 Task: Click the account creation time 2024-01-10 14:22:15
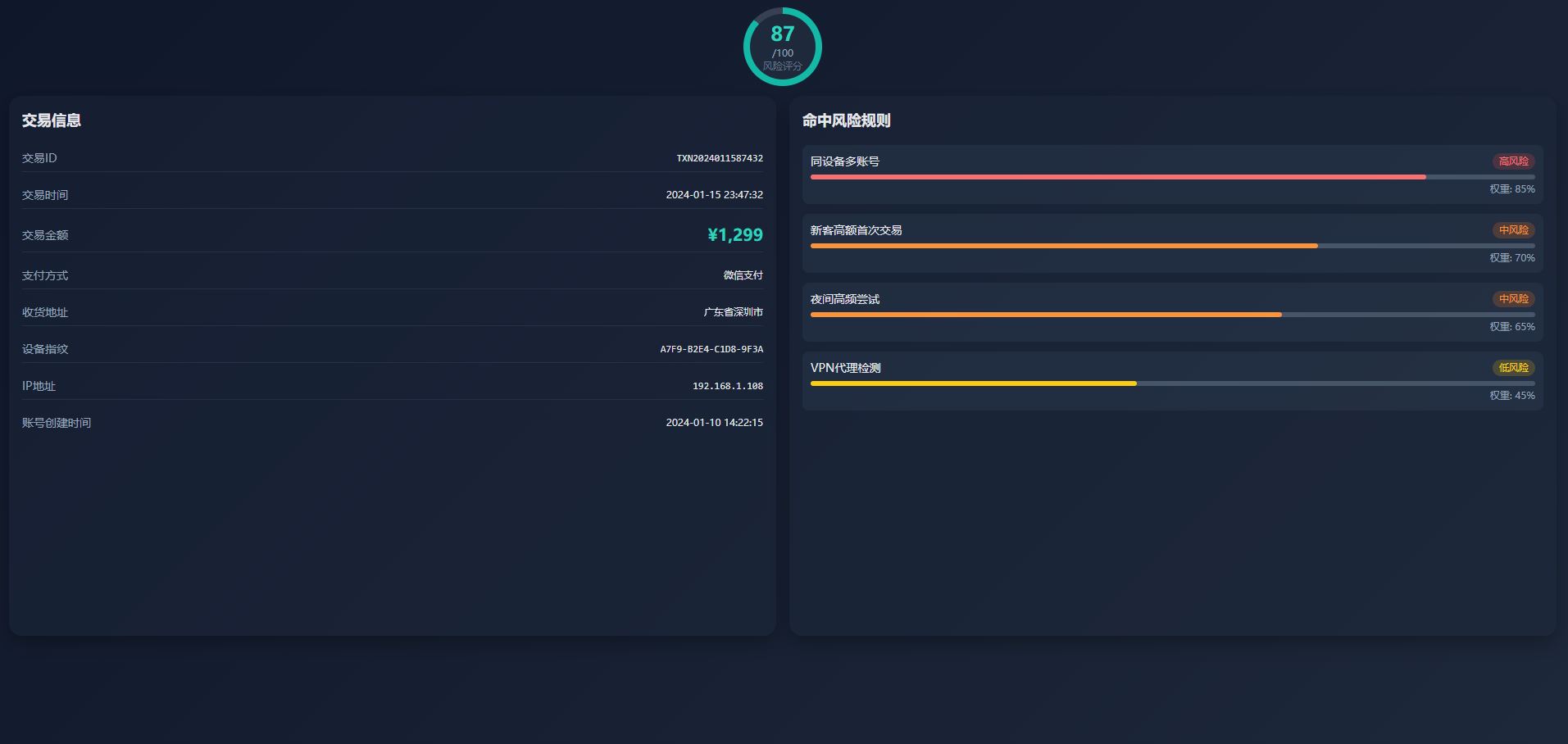pyautogui.click(x=714, y=423)
